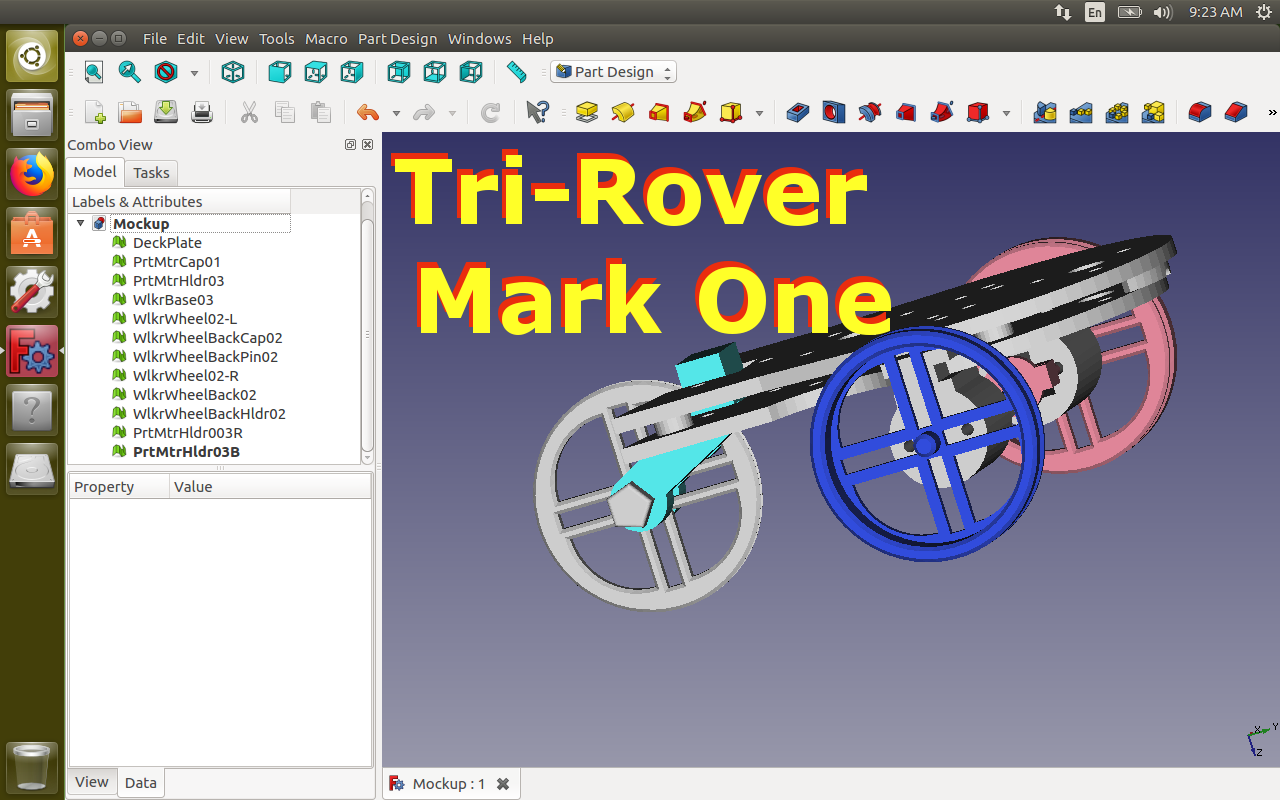Select the Revolution tool

pyautogui.click(x=623, y=112)
